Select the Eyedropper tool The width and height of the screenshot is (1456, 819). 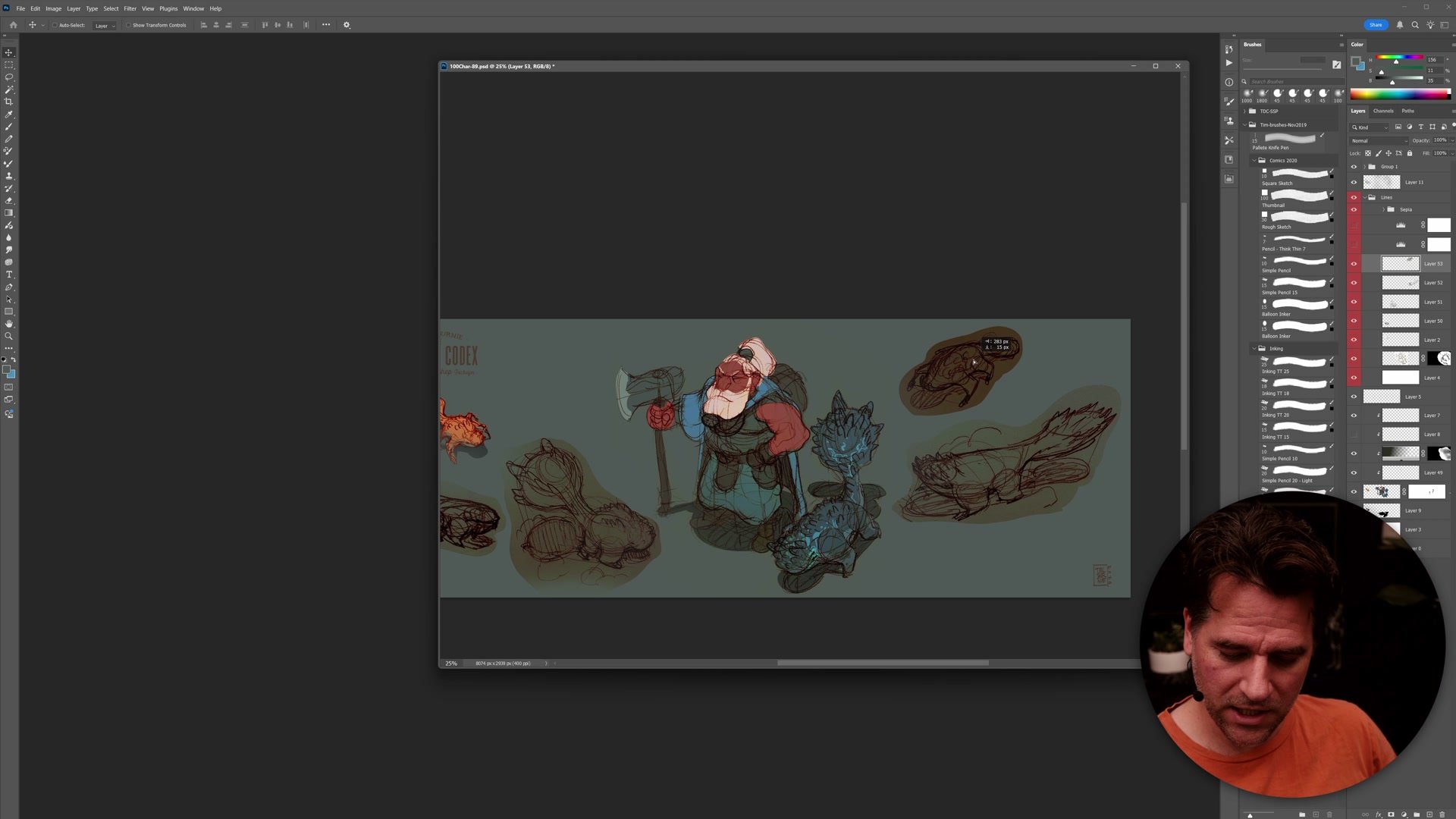coord(9,115)
